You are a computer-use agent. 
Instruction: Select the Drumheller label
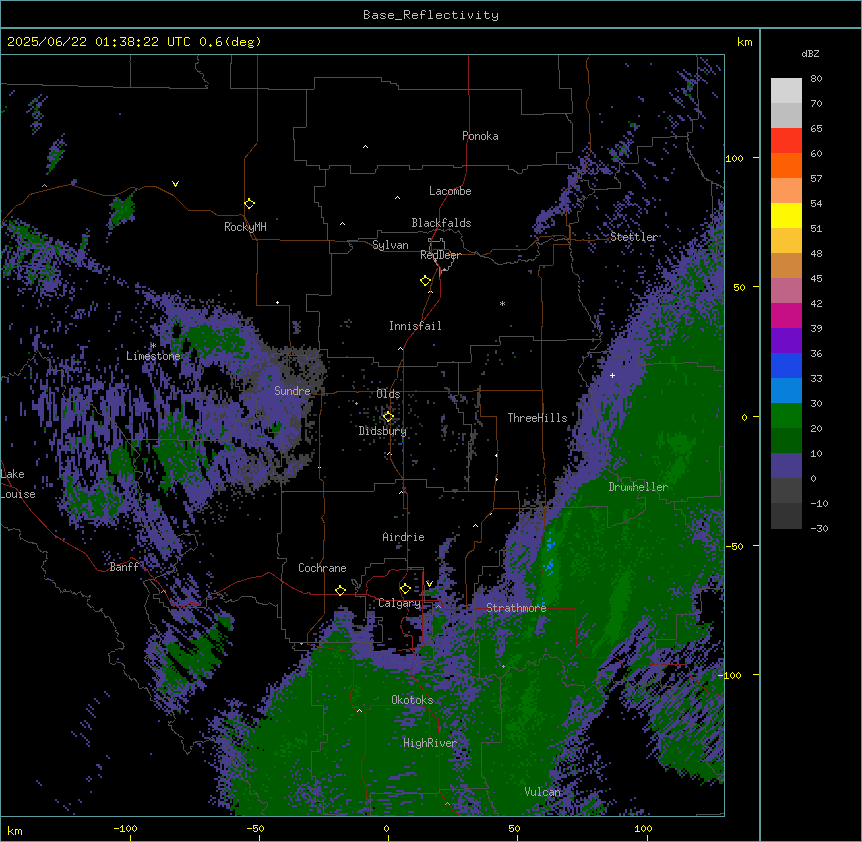point(638,487)
